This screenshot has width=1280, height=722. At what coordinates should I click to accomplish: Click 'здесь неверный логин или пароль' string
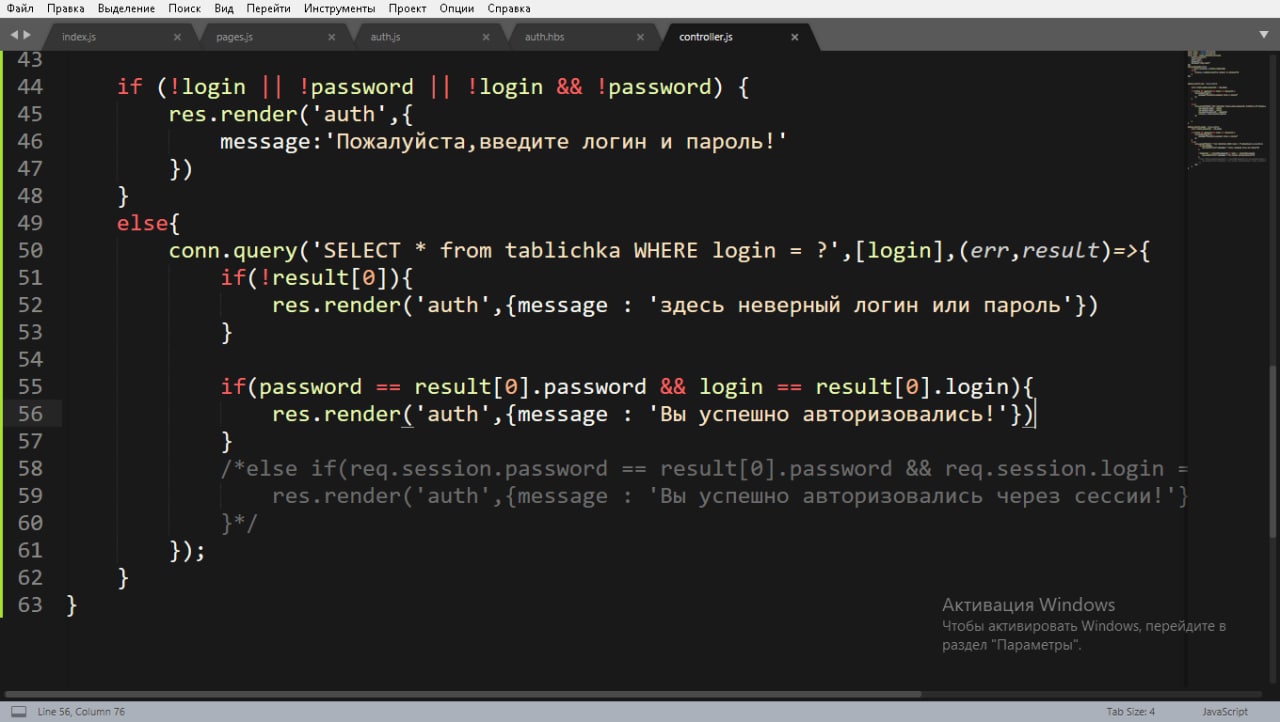tap(861, 305)
